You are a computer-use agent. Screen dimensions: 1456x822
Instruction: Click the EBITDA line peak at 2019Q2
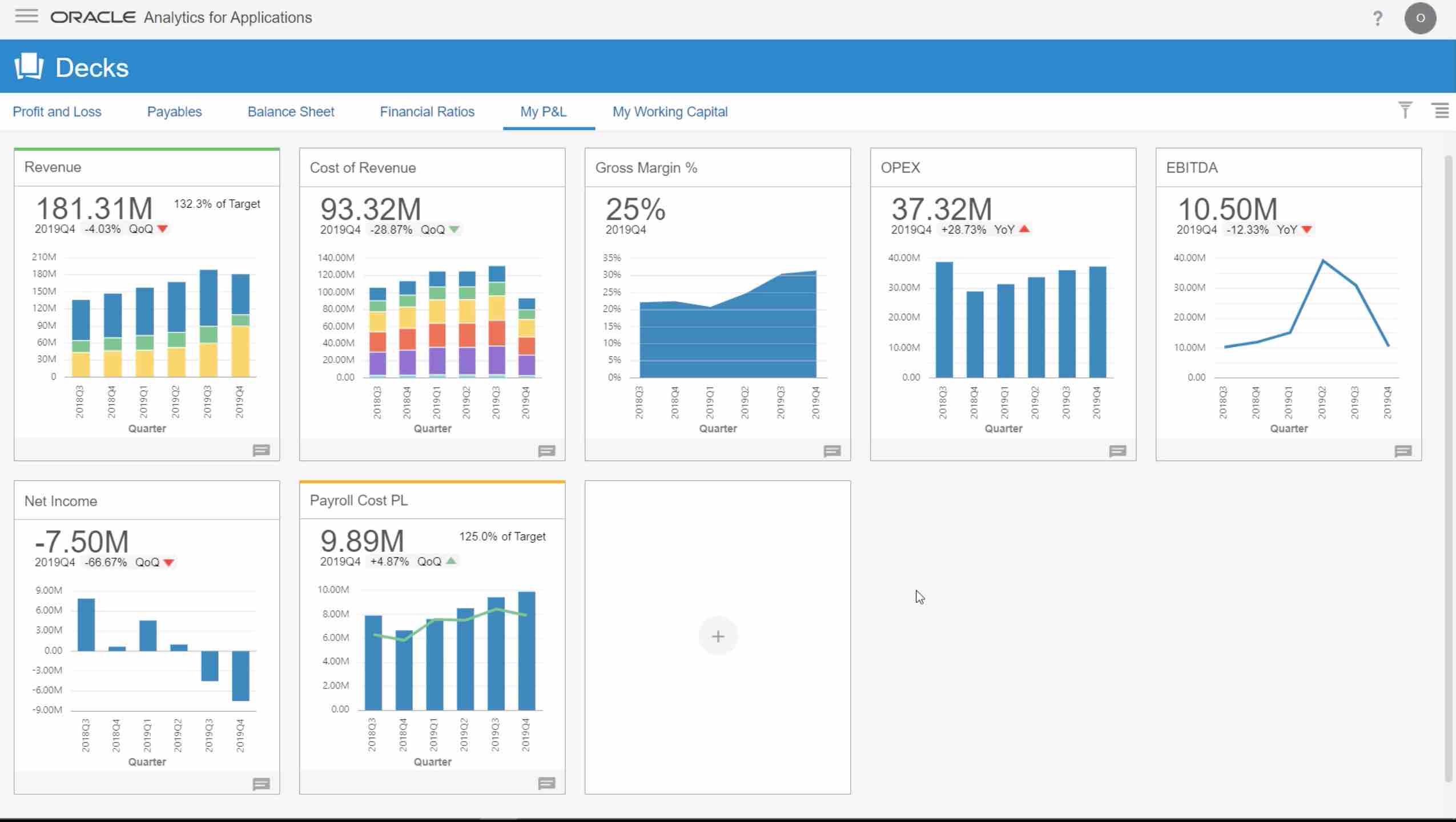click(1322, 261)
